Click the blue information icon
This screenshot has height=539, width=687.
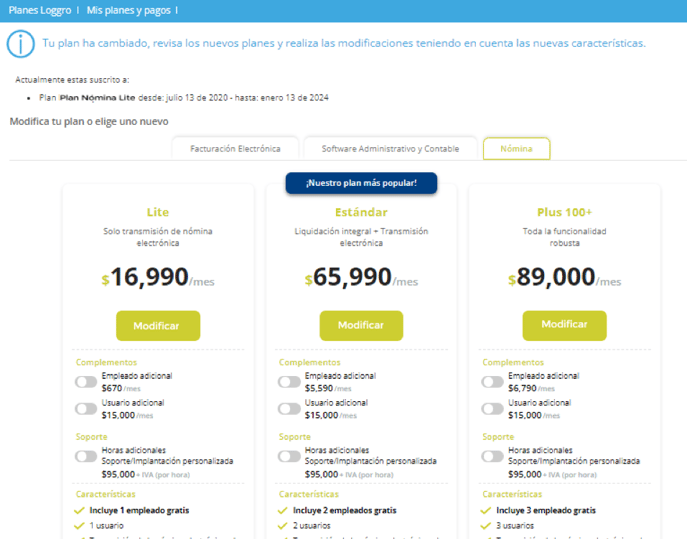pyautogui.click(x=21, y=43)
